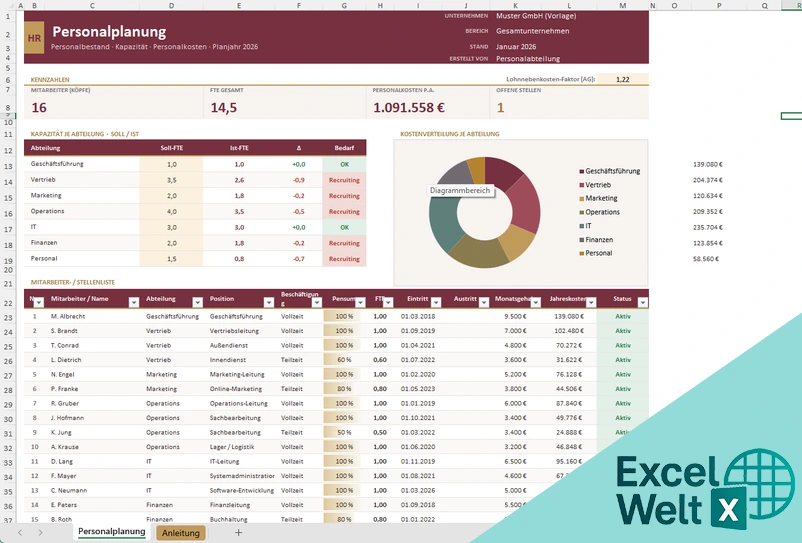Select the Personalplanung sheet tab
Image resolution: width=802 pixels, height=543 pixels.
click(x=112, y=532)
